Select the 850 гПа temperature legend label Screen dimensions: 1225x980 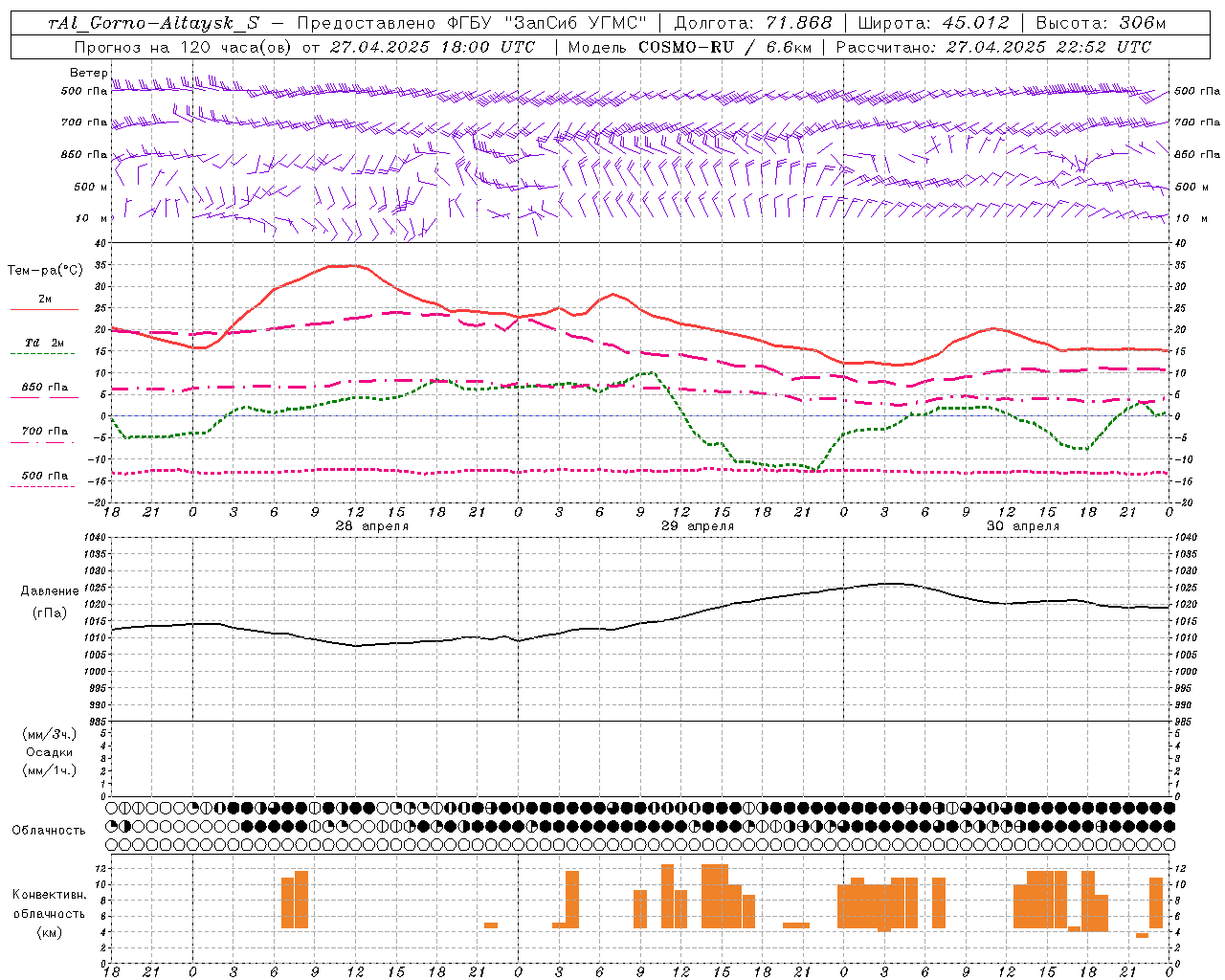[45, 388]
